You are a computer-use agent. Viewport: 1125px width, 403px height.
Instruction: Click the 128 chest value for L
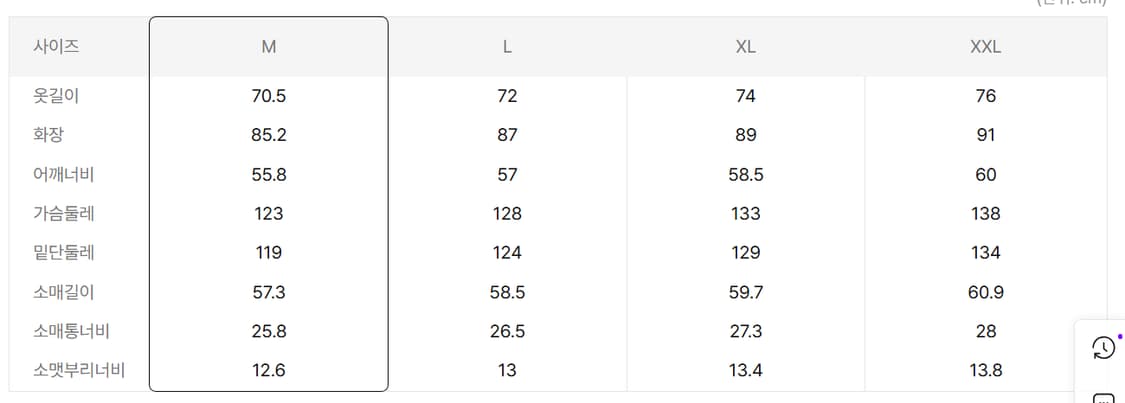507,214
